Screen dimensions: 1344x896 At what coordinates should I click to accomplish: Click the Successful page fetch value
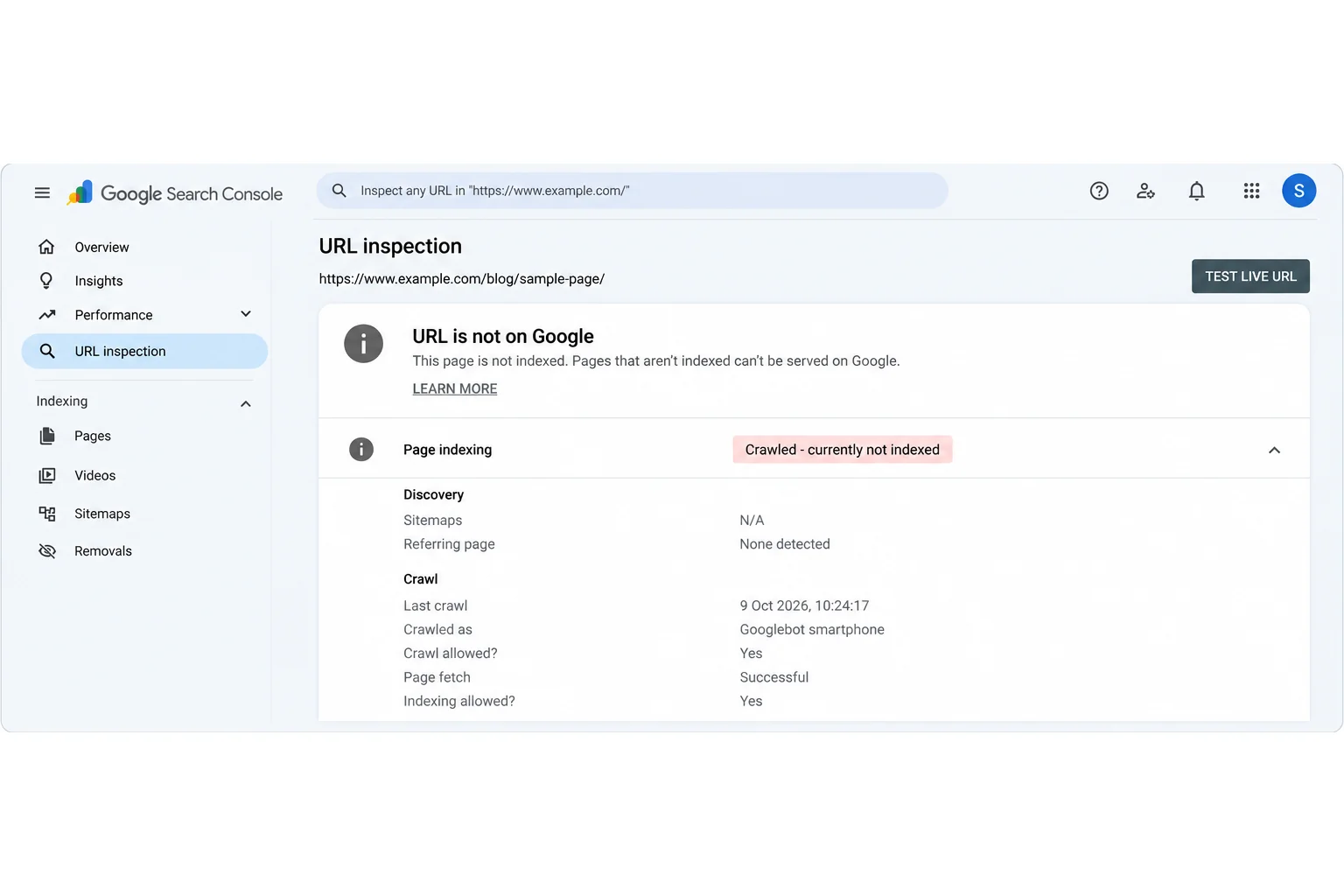(774, 677)
